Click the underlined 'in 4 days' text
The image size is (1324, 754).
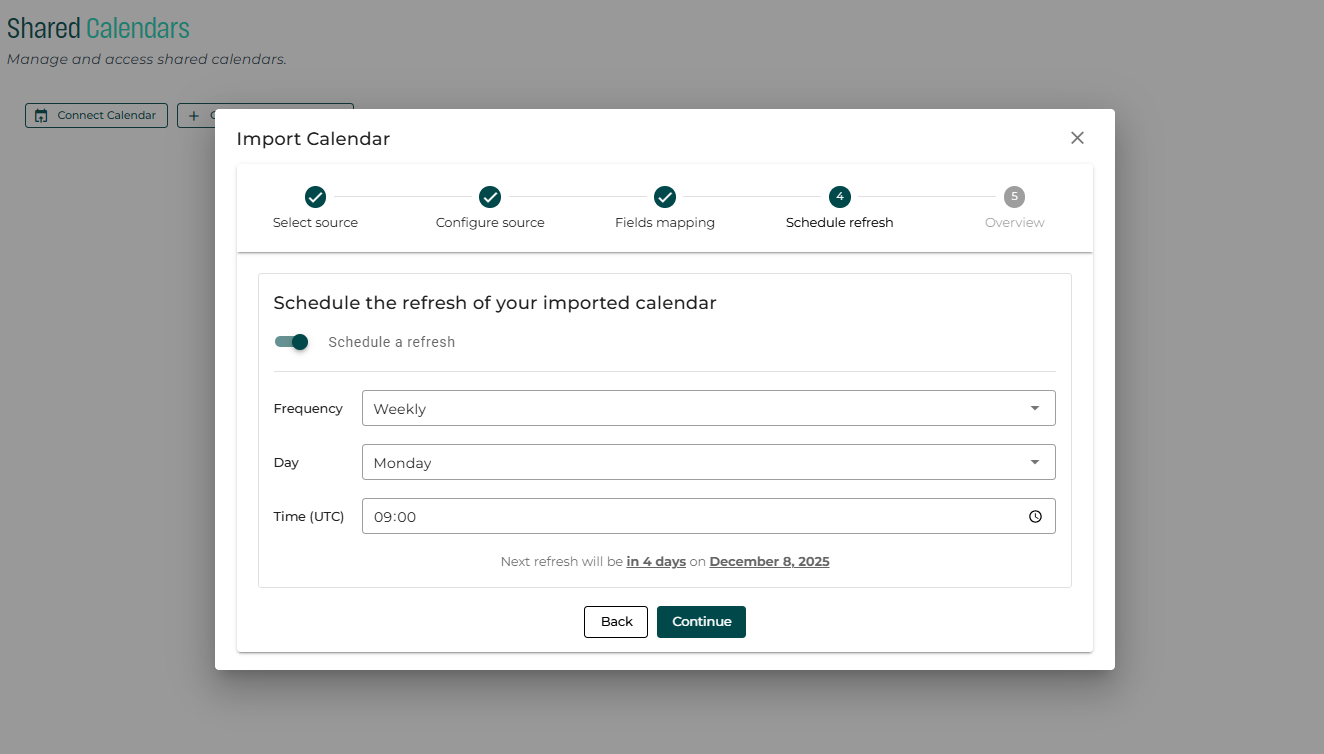pos(656,562)
